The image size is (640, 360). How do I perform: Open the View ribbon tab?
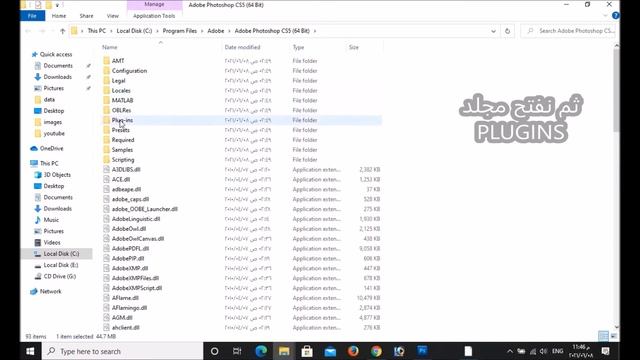(113, 16)
